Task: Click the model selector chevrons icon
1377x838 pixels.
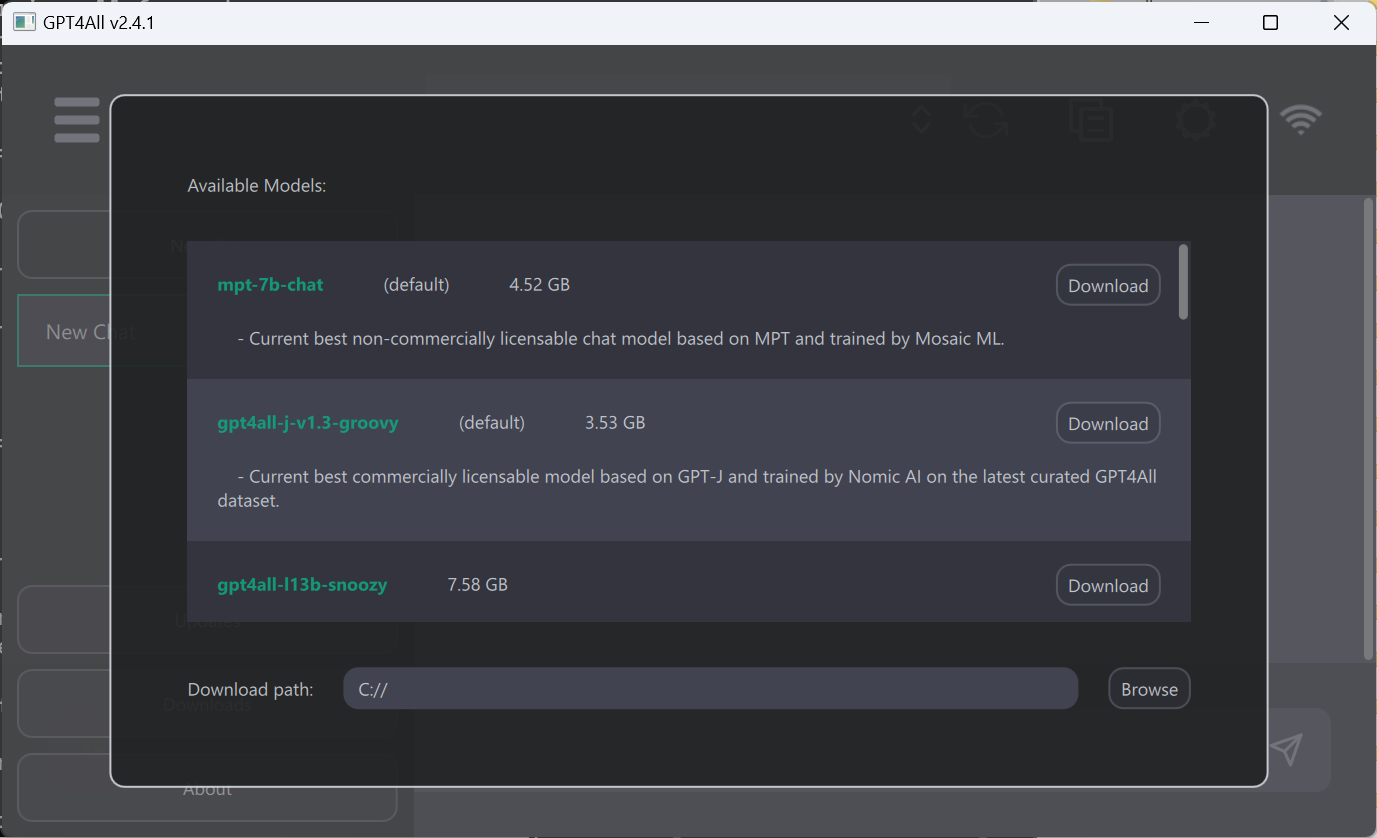Action: pyautogui.click(x=920, y=119)
